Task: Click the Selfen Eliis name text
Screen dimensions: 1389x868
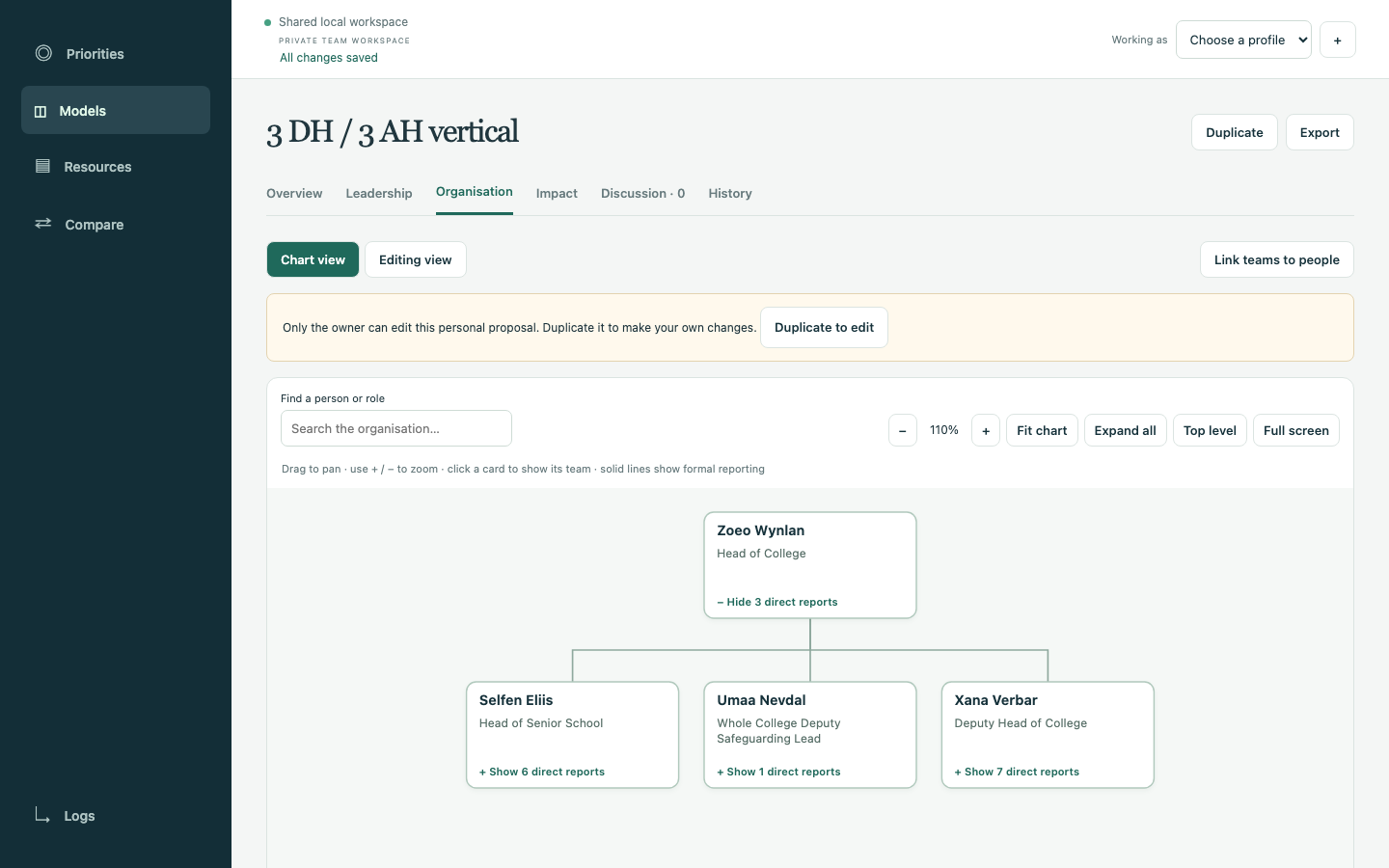Action: [x=516, y=700]
